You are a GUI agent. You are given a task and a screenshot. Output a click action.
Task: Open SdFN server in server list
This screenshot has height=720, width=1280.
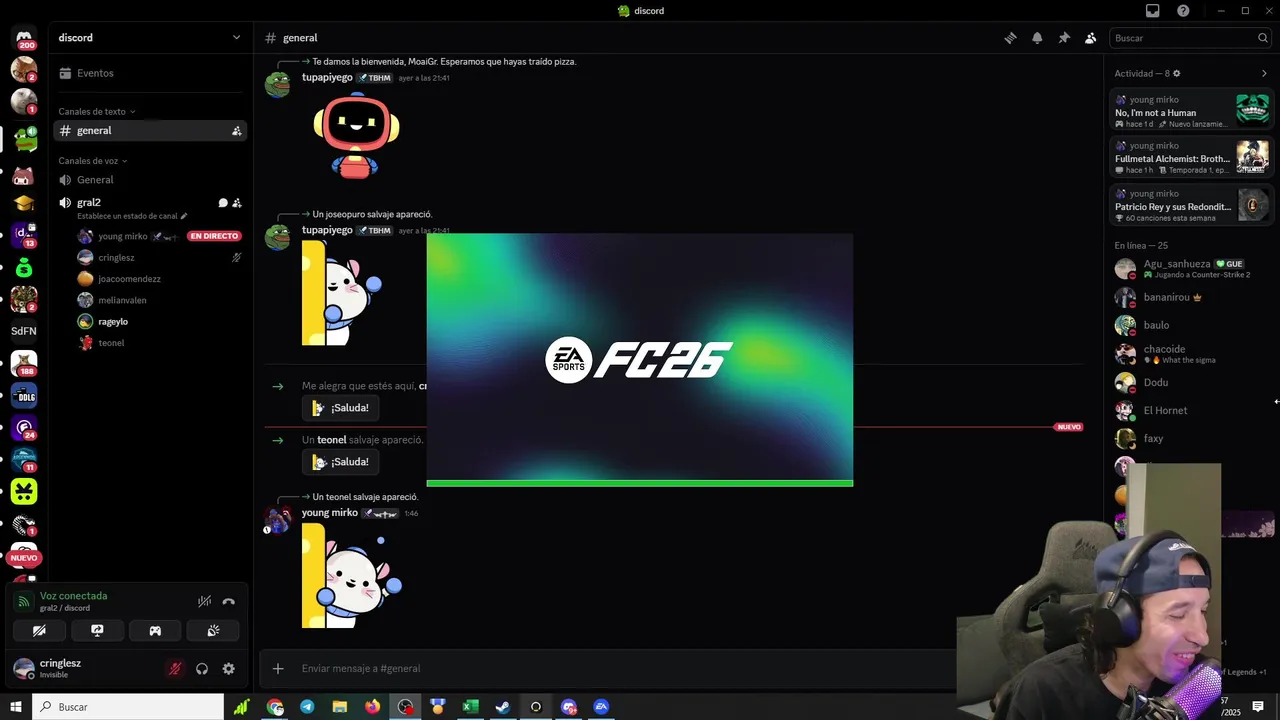24,331
